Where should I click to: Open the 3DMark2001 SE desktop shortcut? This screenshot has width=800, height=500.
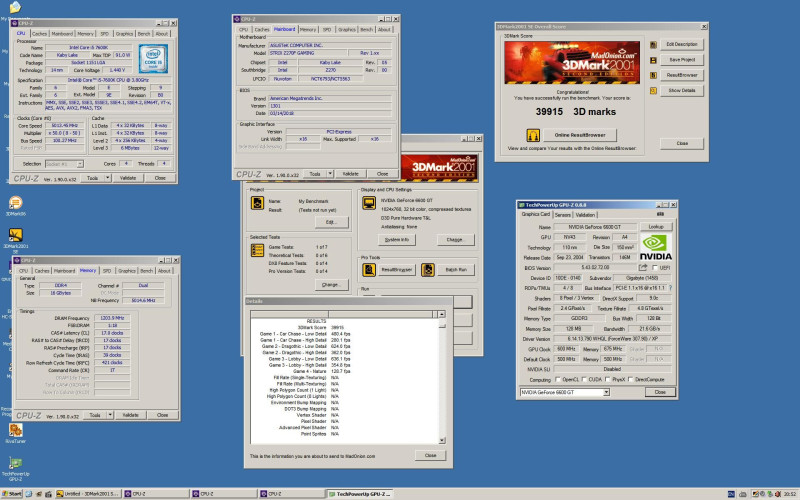[16, 236]
